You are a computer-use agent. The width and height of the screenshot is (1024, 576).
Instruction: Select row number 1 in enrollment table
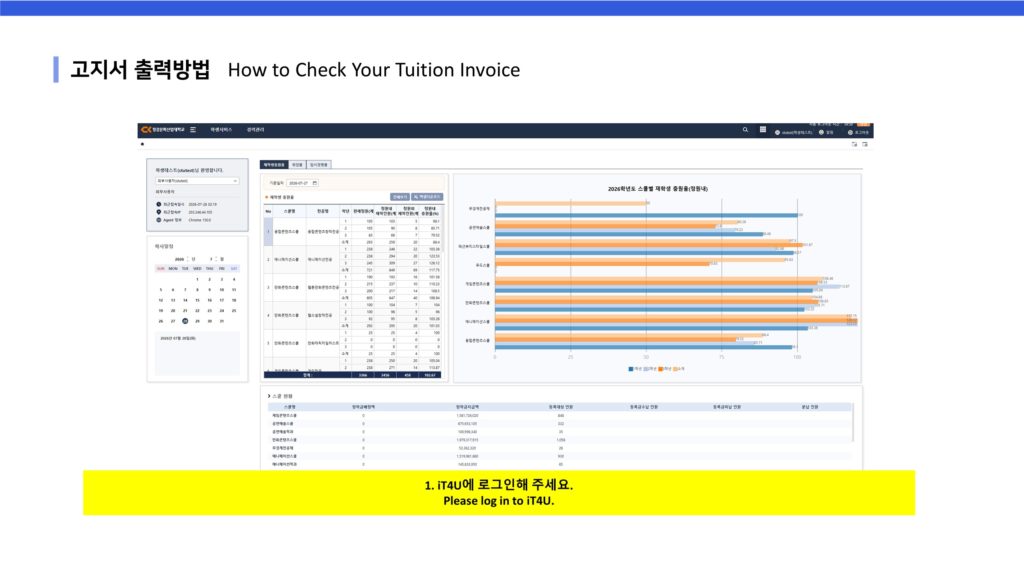(268, 232)
